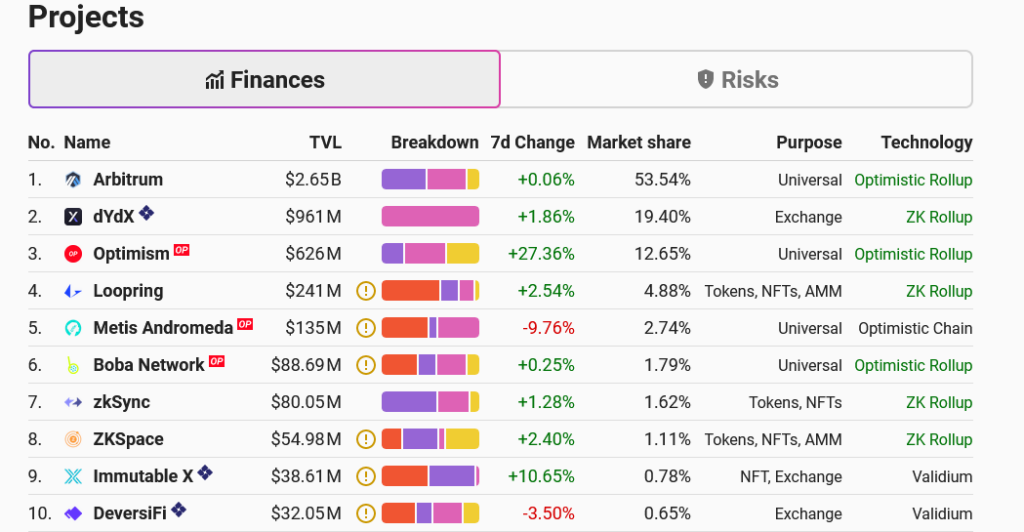Click the $38.61M TVL value
1024x532 pixels.
pyautogui.click(x=306, y=477)
